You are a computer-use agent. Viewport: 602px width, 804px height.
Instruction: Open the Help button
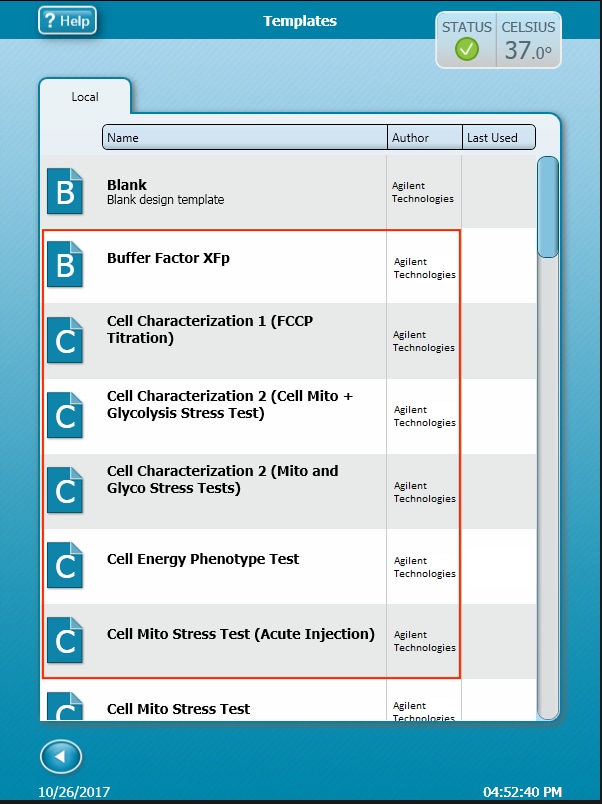point(68,21)
